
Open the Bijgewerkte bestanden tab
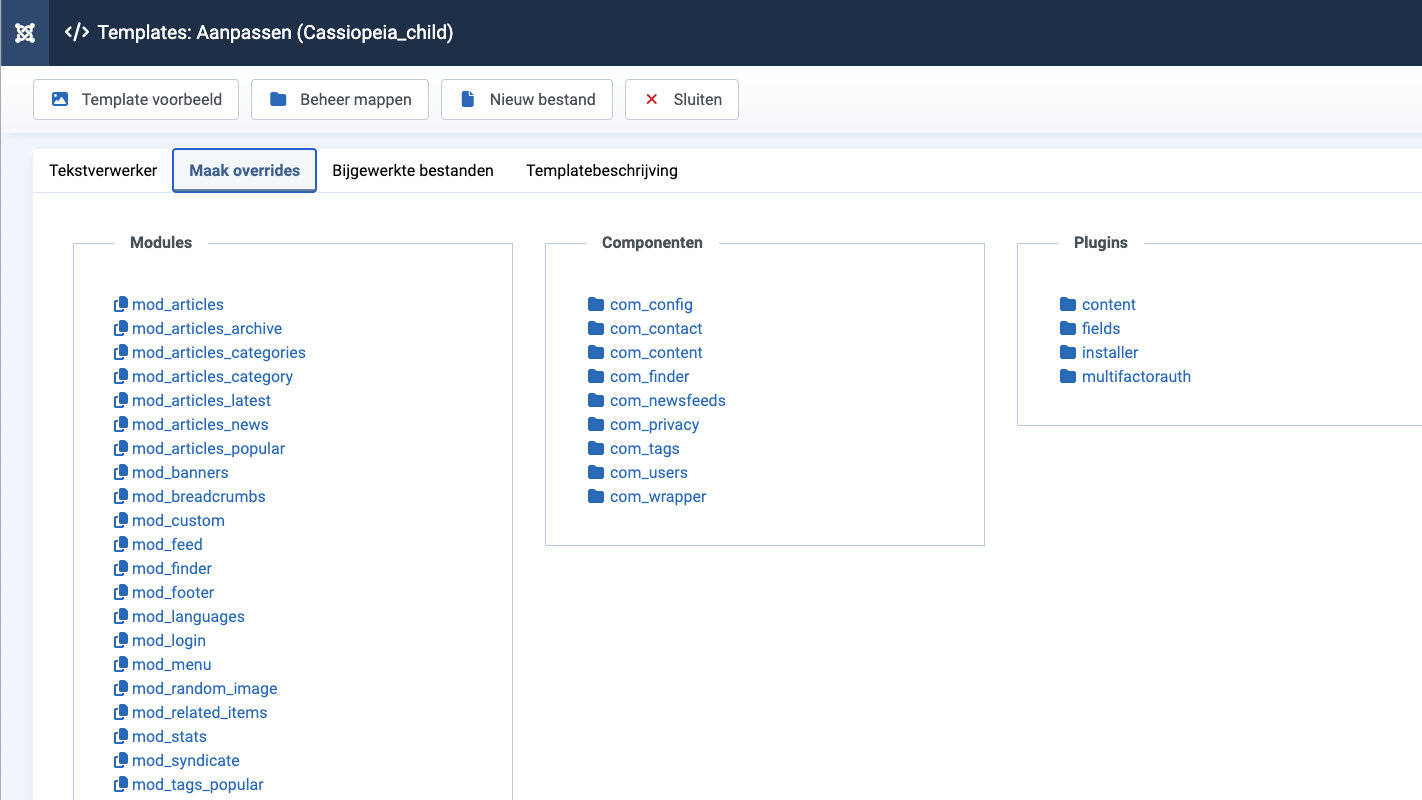[x=413, y=170]
